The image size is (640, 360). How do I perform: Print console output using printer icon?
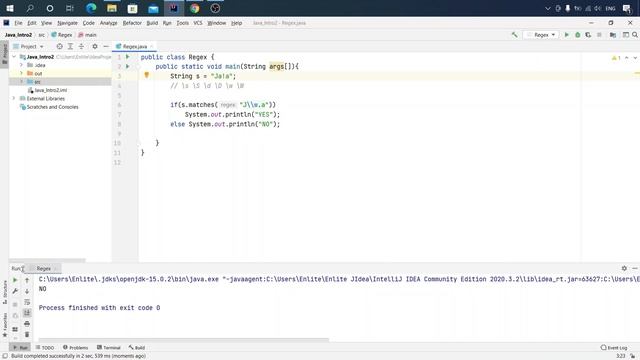pos(27,324)
